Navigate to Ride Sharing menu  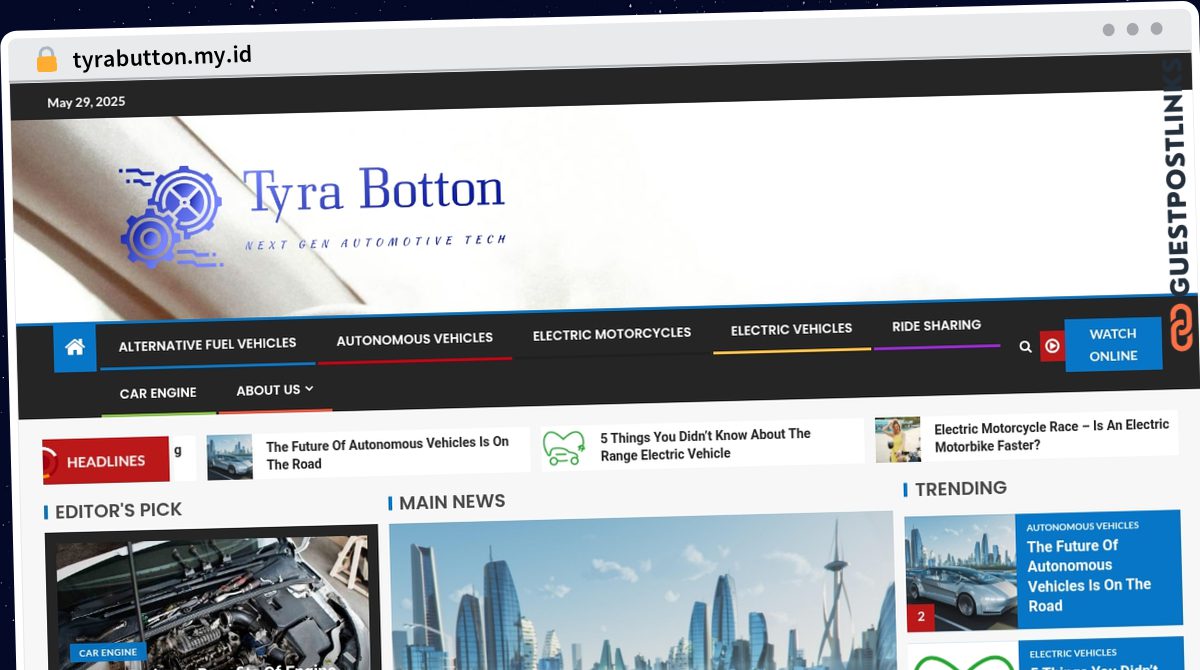click(x=936, y=326)
